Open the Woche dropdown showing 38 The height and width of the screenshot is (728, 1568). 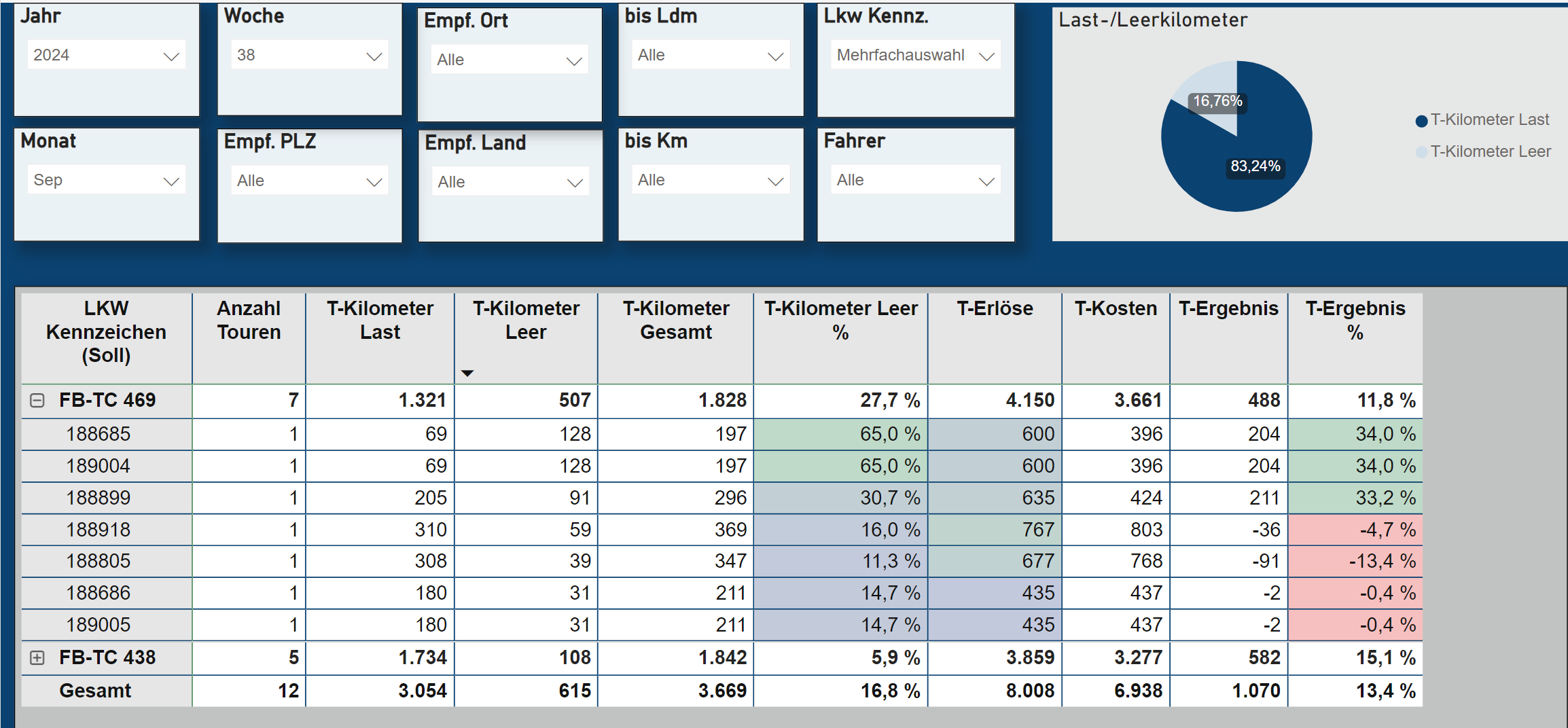click(308, 56)
